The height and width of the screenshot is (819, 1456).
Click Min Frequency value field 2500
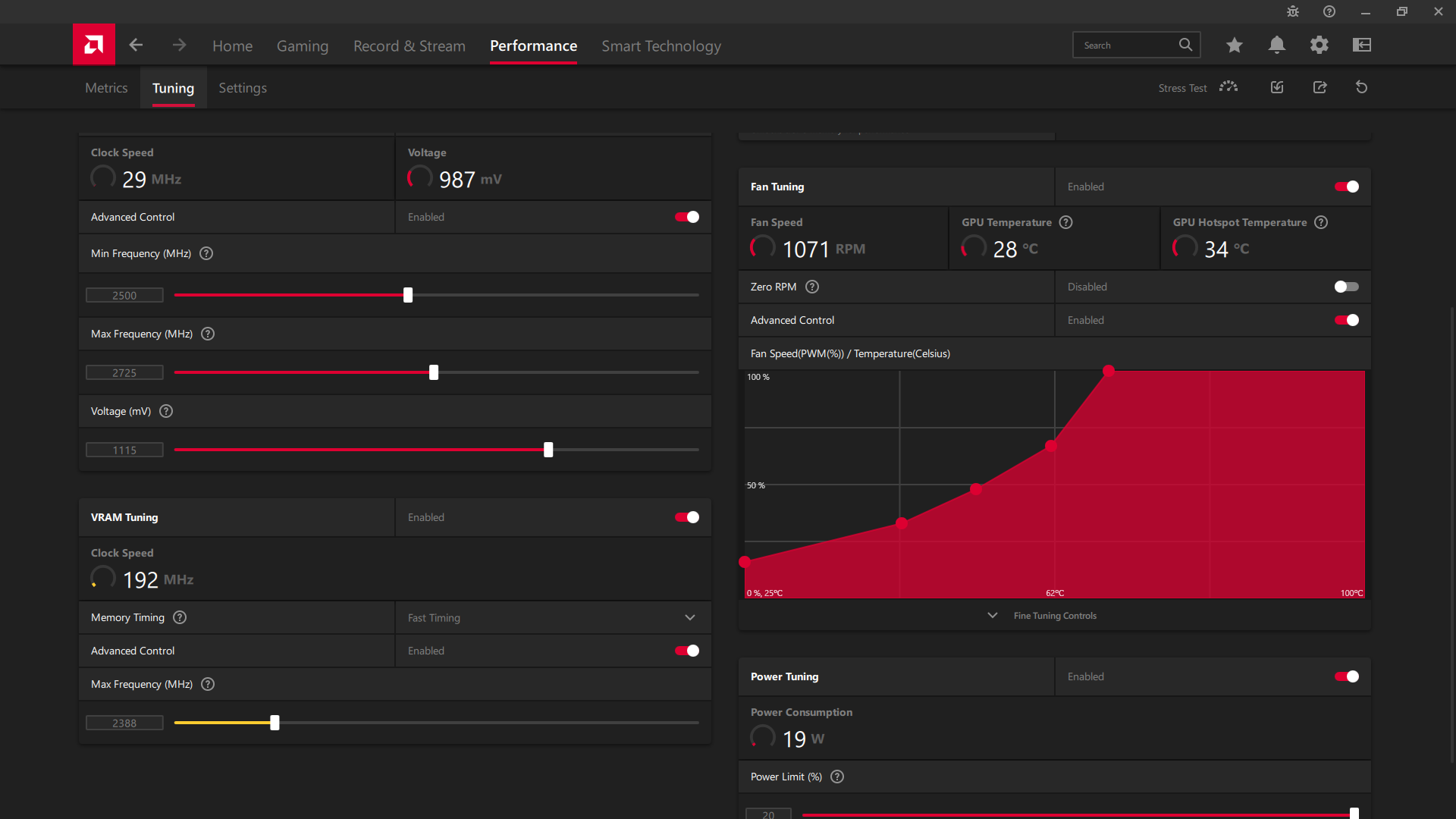(124, 295)
